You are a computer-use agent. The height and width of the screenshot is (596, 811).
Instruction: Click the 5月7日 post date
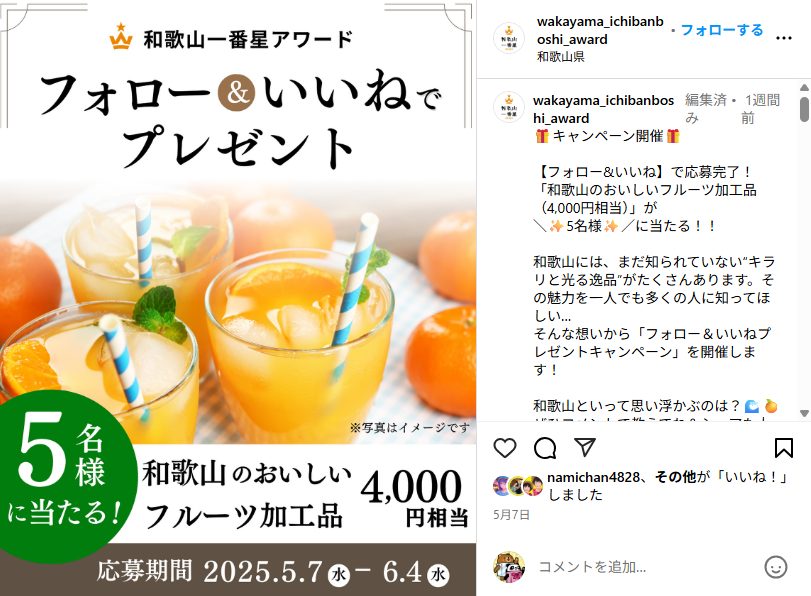511,514
